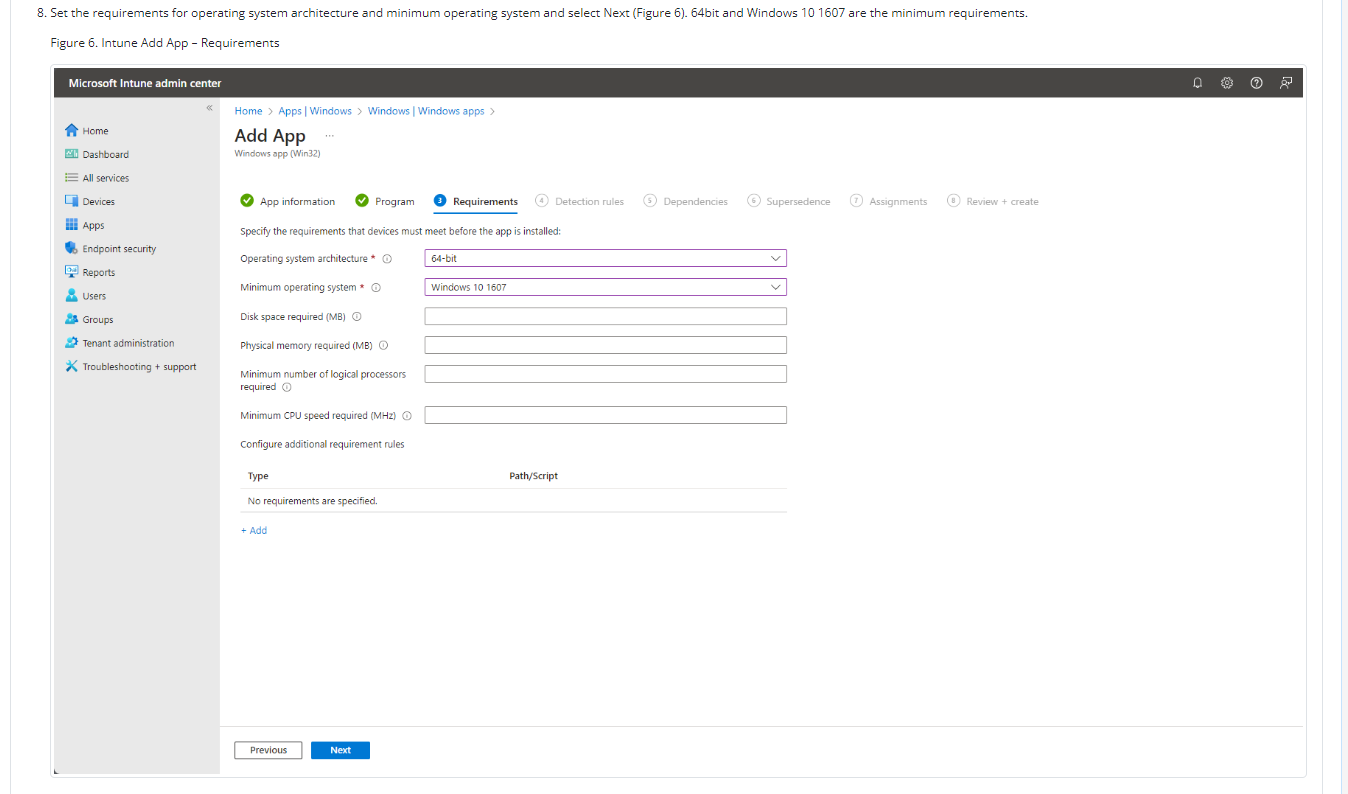Click the 'Windows app (Win32)' subtitle
Viewport: 1348px width, 794px height.
coord(277,153)
